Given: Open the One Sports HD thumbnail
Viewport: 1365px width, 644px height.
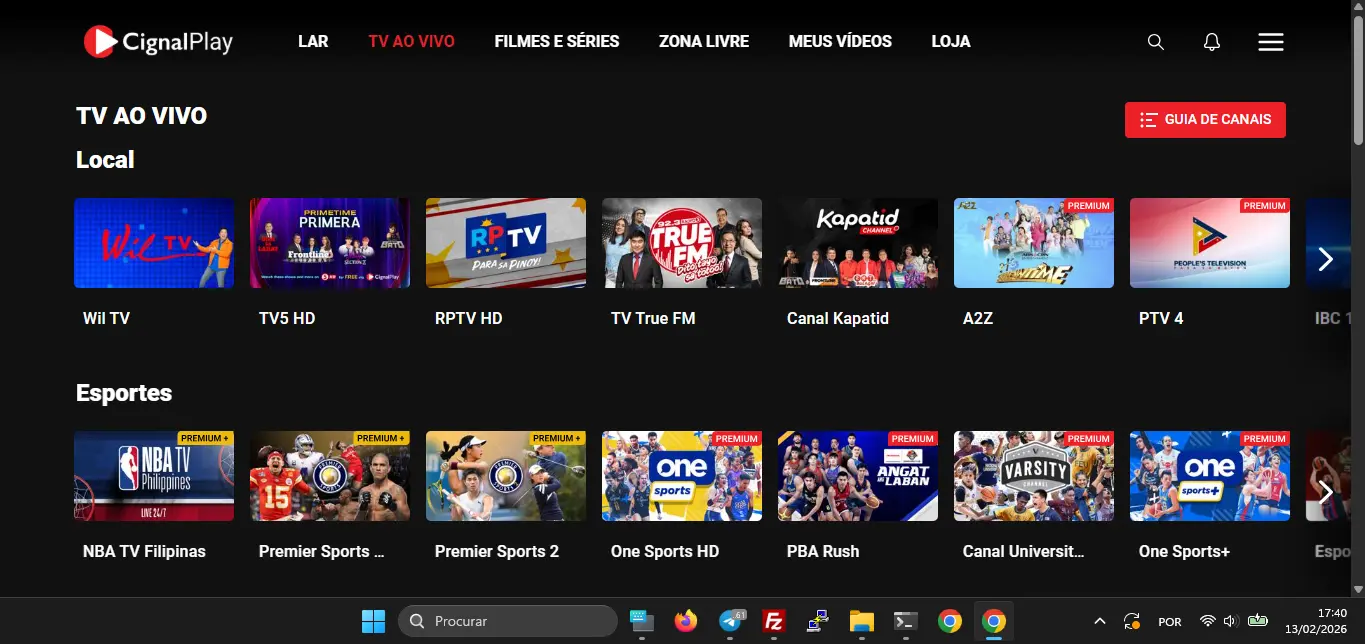Looking at the screenshot, I should (x=682, y=476).
